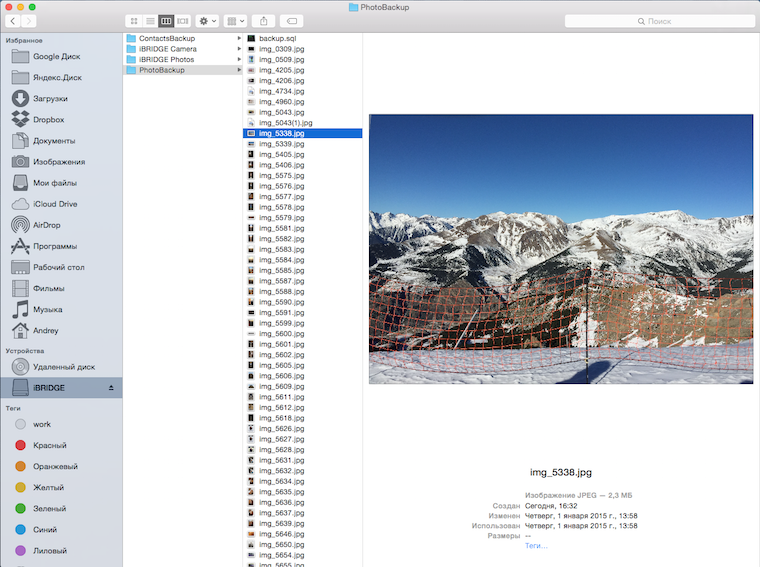This screenshot has width=760, height=567.
Task: Open the Arrange items dropdown
Action: pyautogui.click(x=235, y=20)
